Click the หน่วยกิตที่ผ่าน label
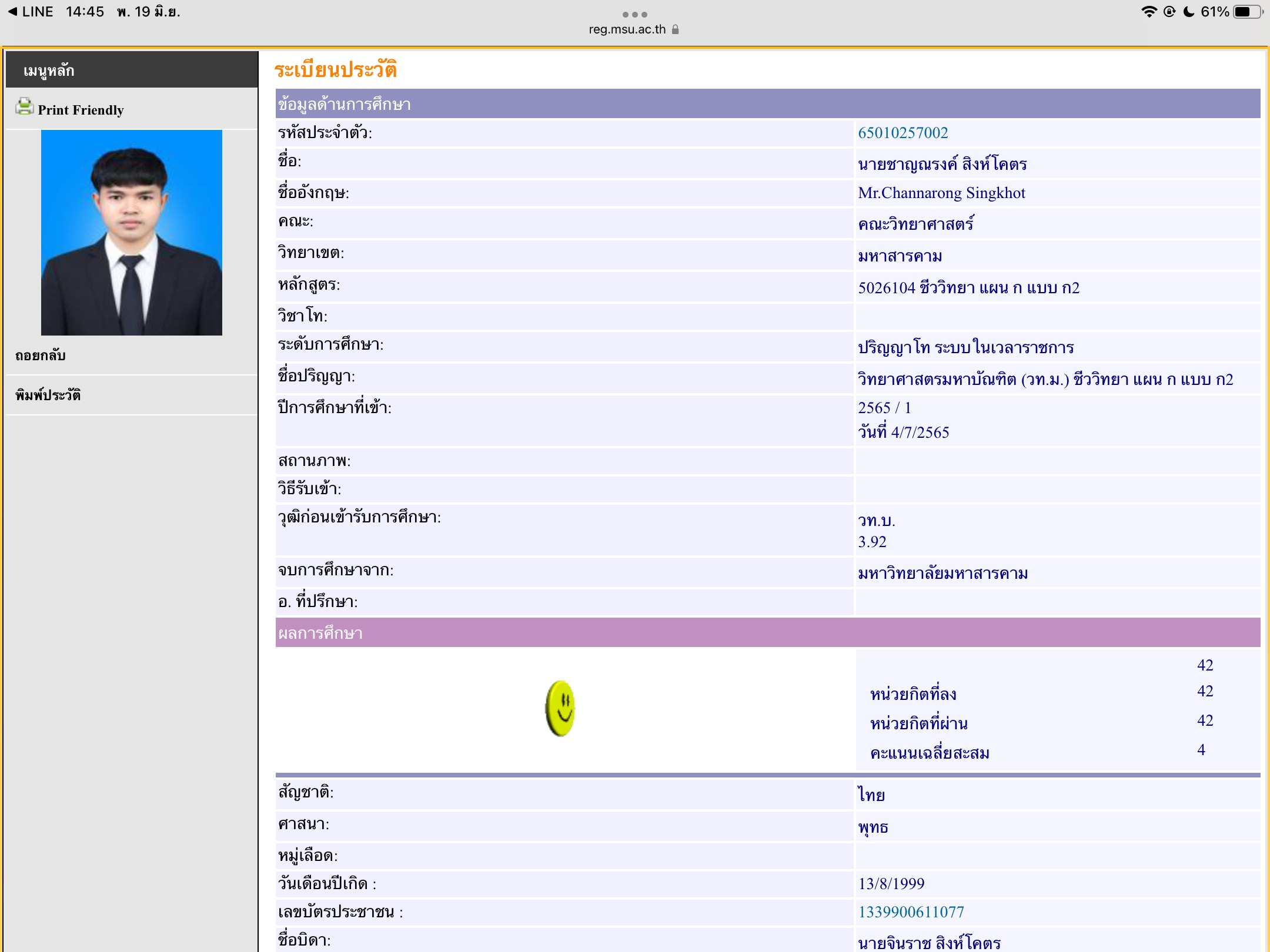 919,723
